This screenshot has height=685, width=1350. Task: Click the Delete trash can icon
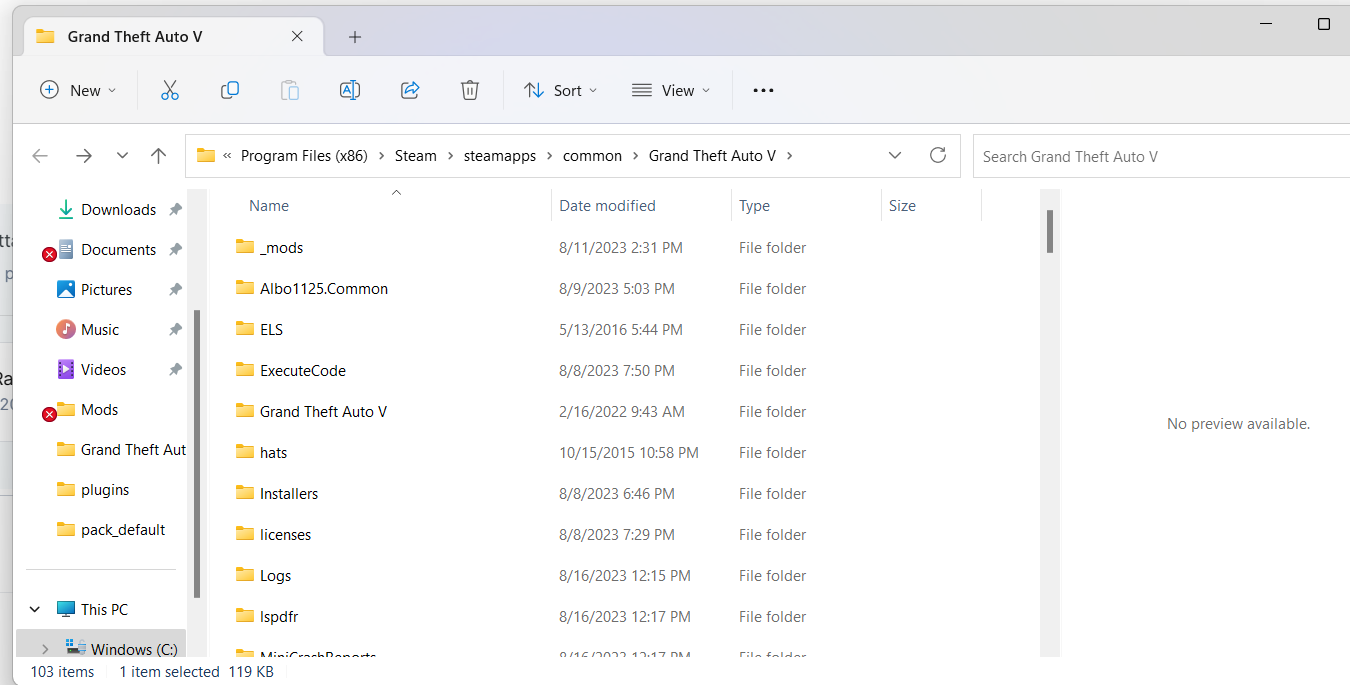click(470, 90)
